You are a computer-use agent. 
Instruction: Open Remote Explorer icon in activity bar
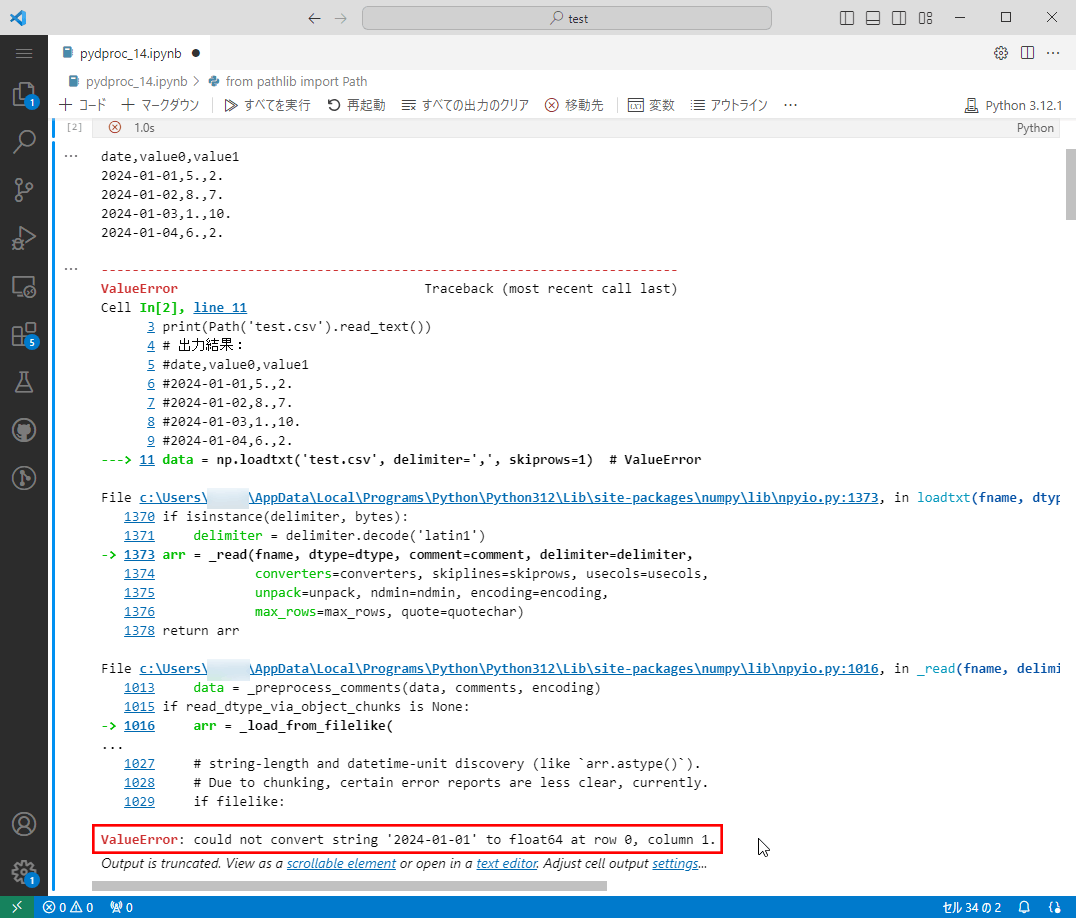(x=24, y=287)
